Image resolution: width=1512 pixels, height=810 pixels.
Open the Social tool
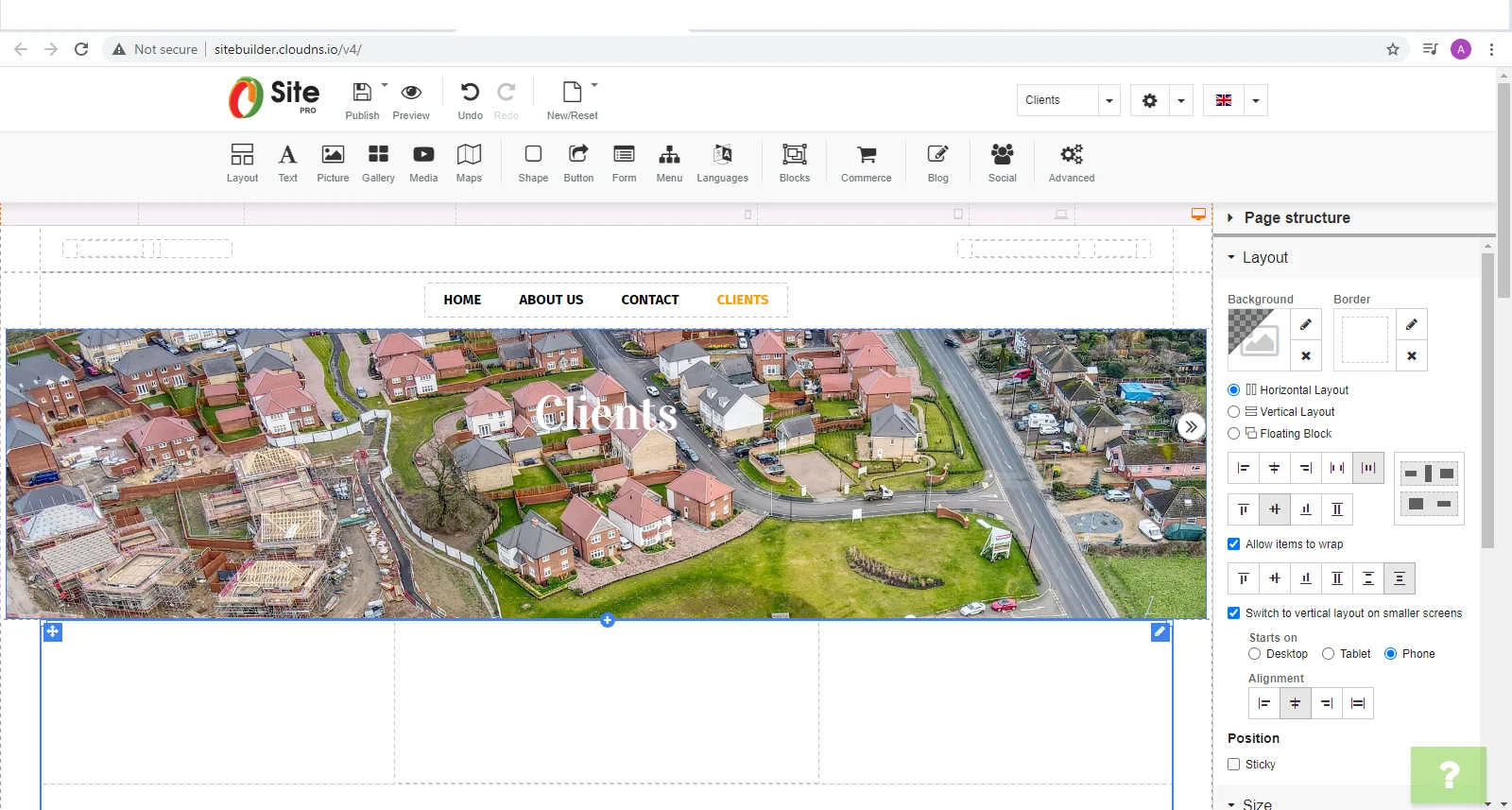click(1002, 163)
